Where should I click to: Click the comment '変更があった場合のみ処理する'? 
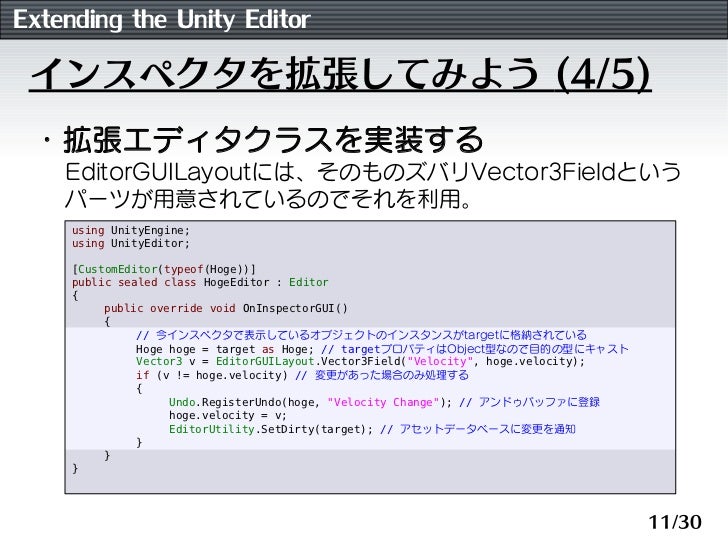coord(382,375)
